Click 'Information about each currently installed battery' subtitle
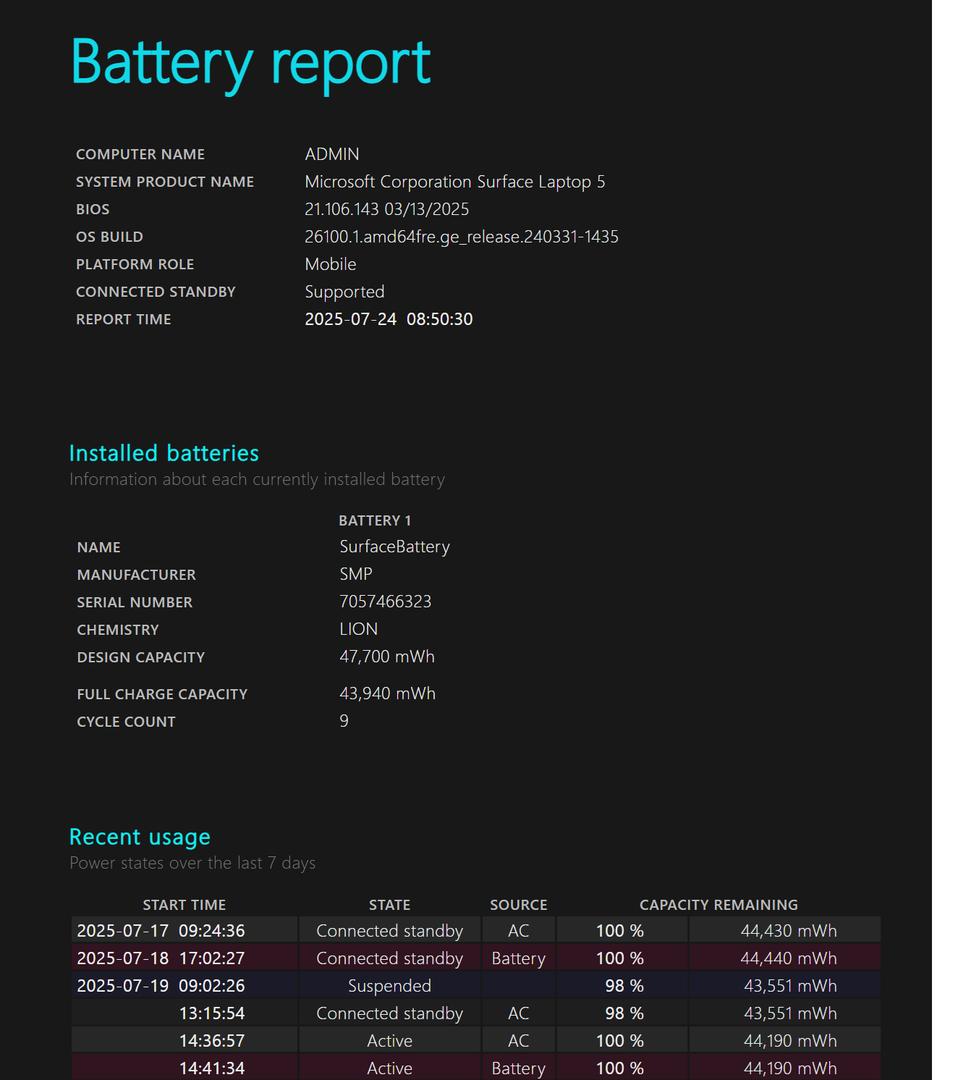The image size is (979, 1080). pos(257,479)
